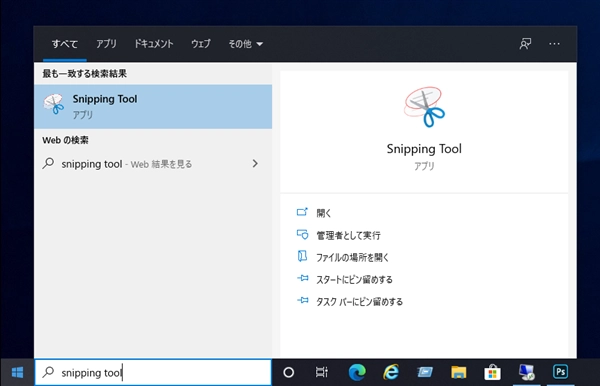The width and height of the screenshot is (600, 386).
Task: Open the Windows Start menu button
Action: coord(17,372)
